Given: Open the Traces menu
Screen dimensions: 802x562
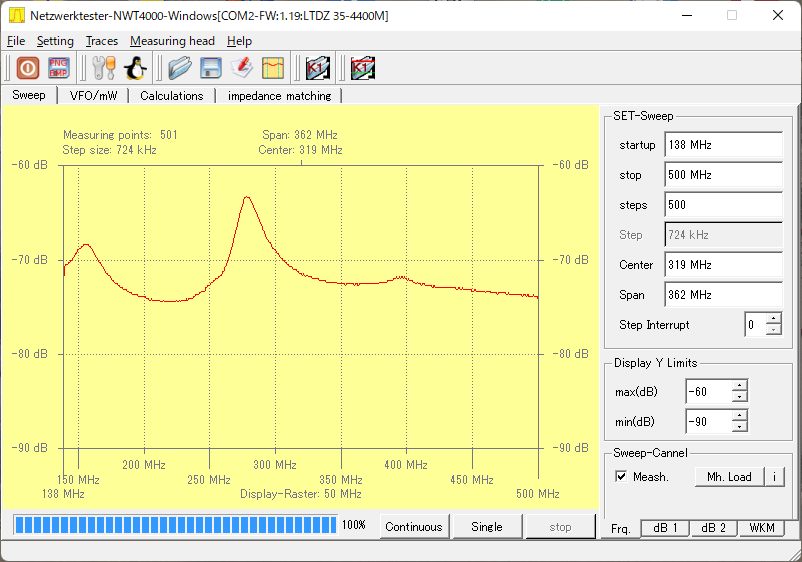Looking at the screenshot, I should [102, 41].
